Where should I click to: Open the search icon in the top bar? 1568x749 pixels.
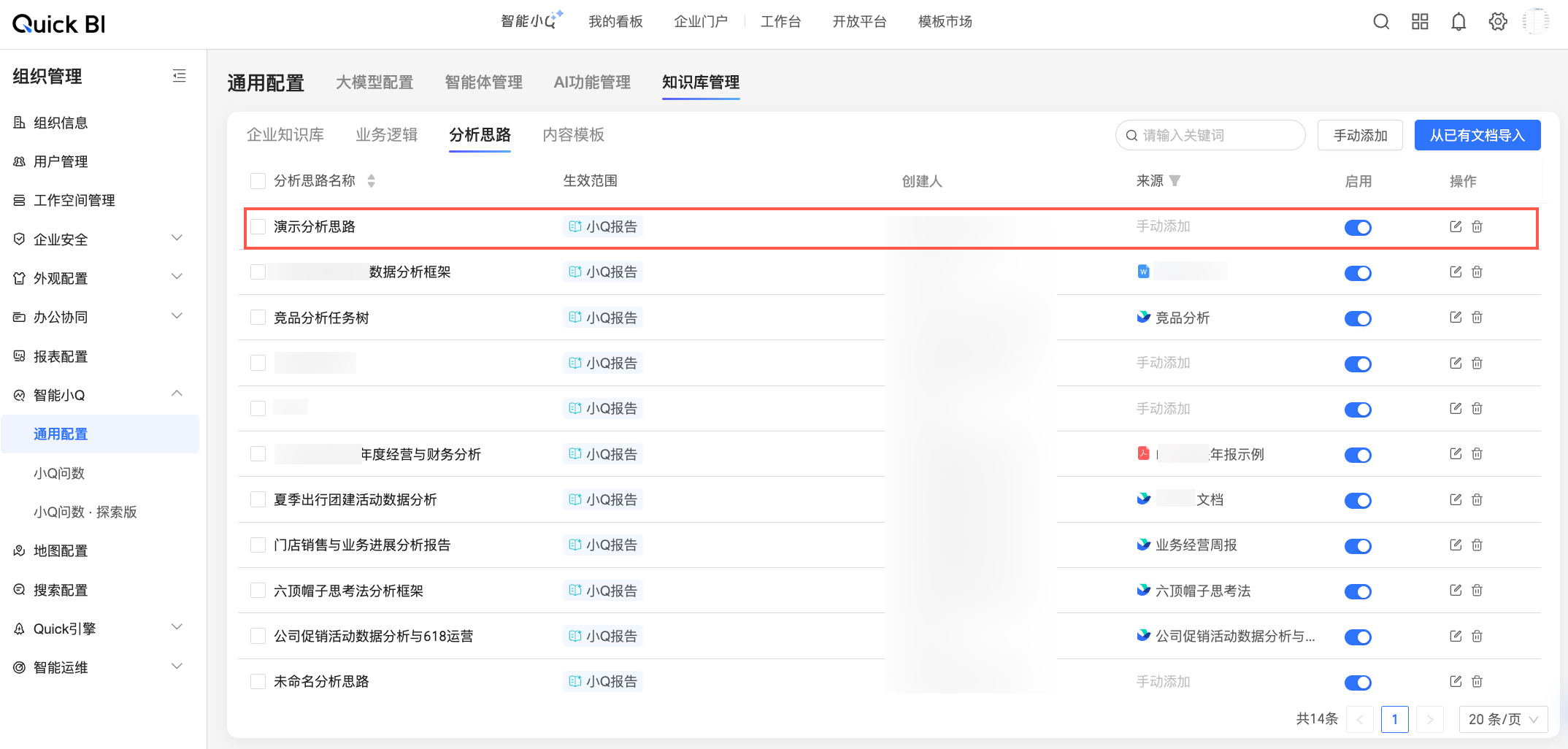coord(1381,22)
